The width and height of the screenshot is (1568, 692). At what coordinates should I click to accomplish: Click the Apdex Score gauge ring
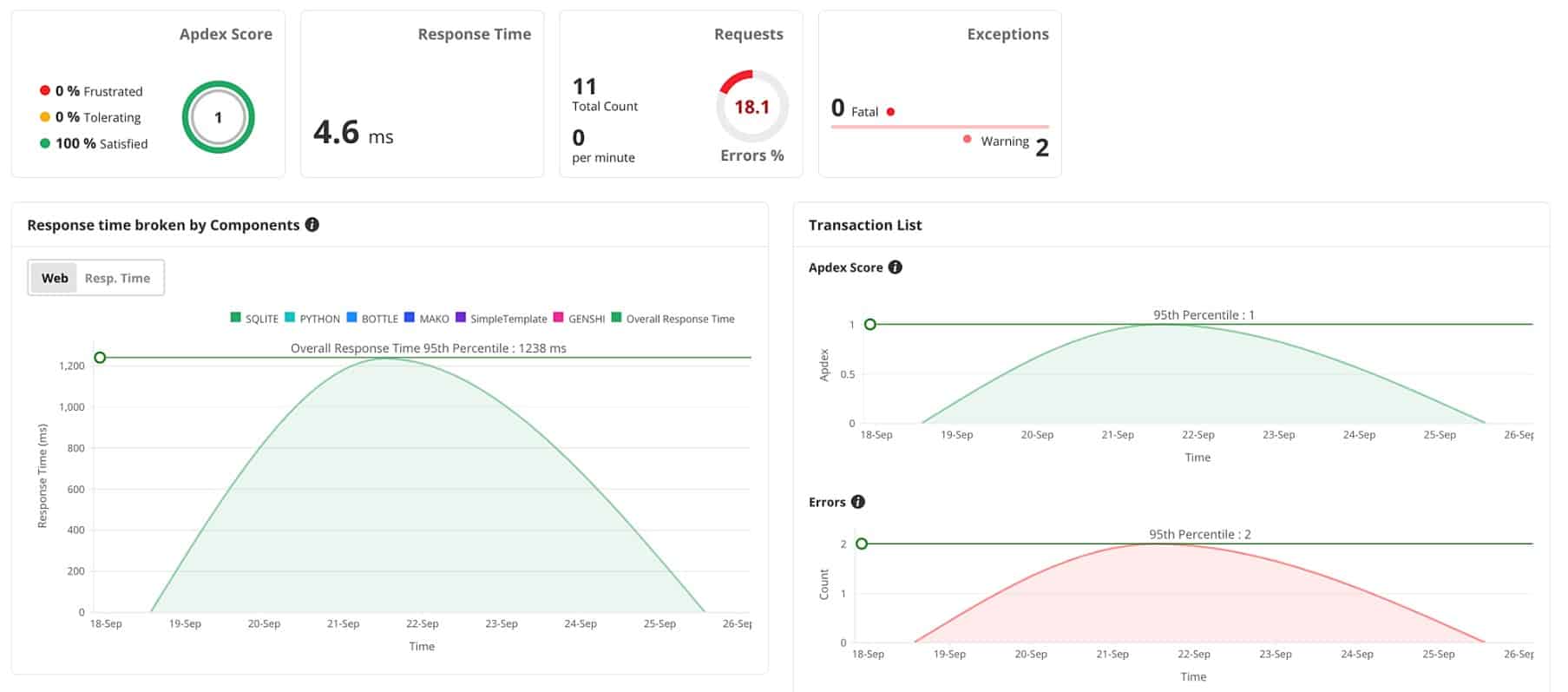pos(218,117)
